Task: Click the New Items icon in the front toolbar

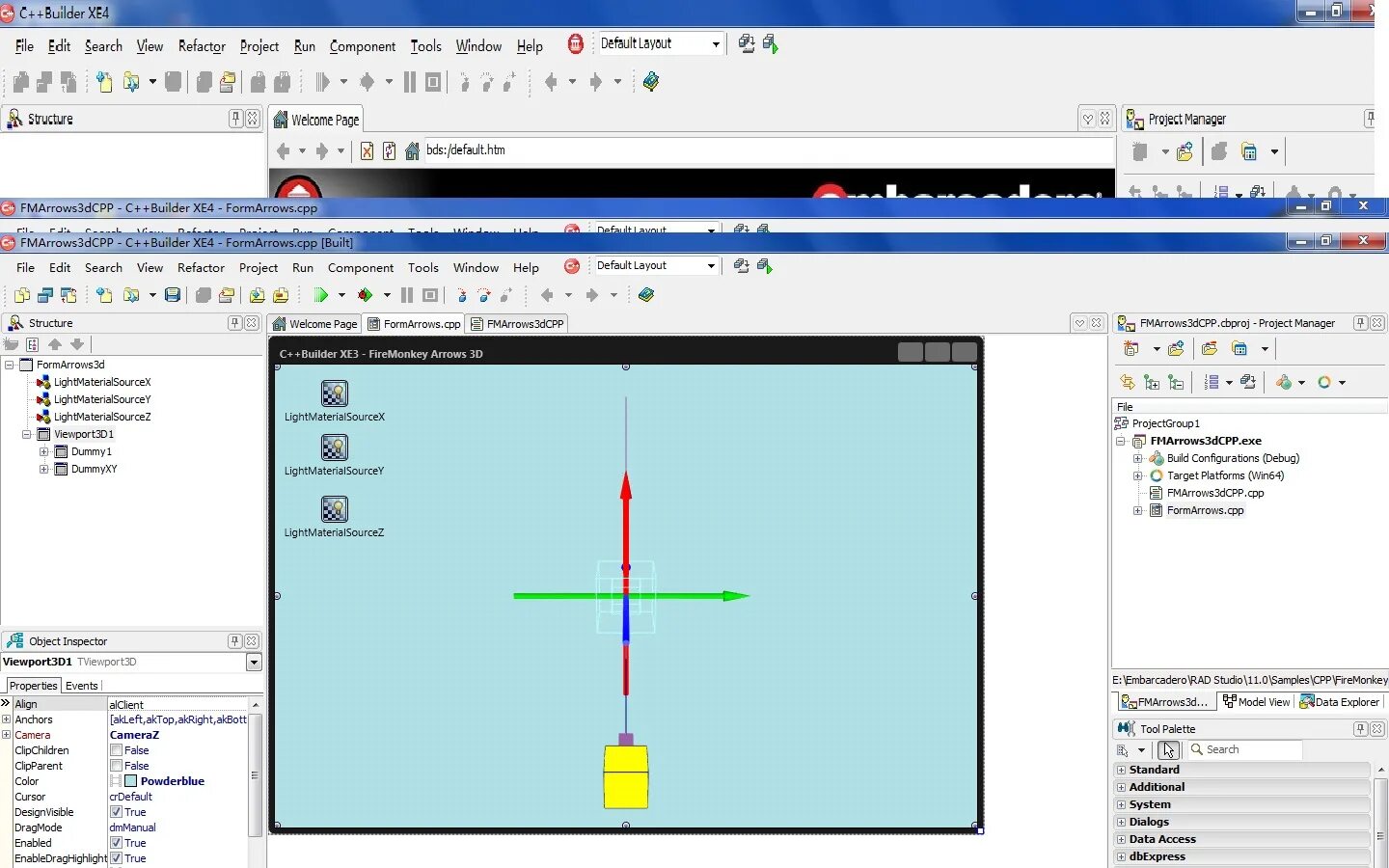Action: [103, 295]
